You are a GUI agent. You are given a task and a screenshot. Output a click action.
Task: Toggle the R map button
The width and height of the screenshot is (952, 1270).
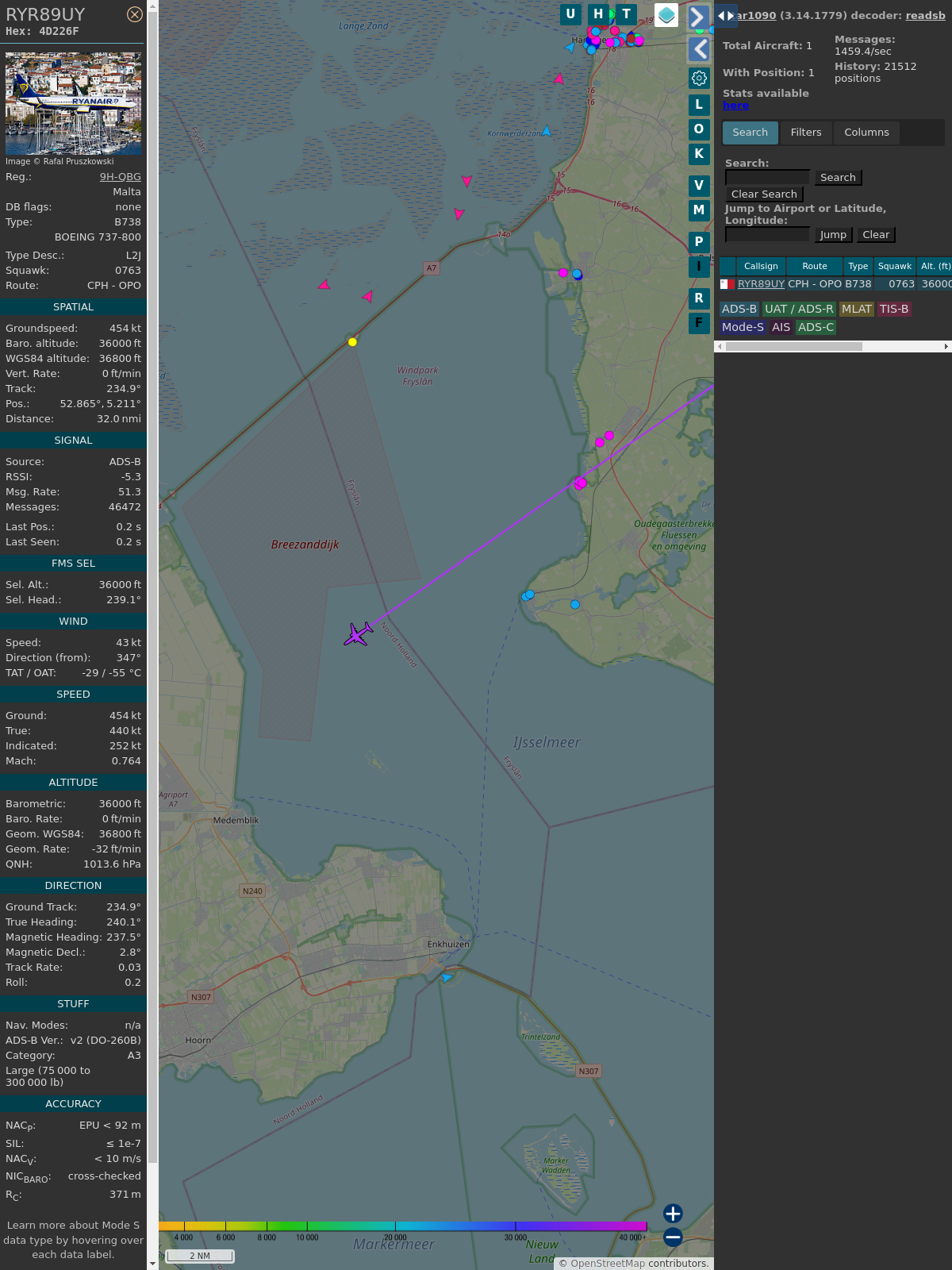(x=699, y=298)
